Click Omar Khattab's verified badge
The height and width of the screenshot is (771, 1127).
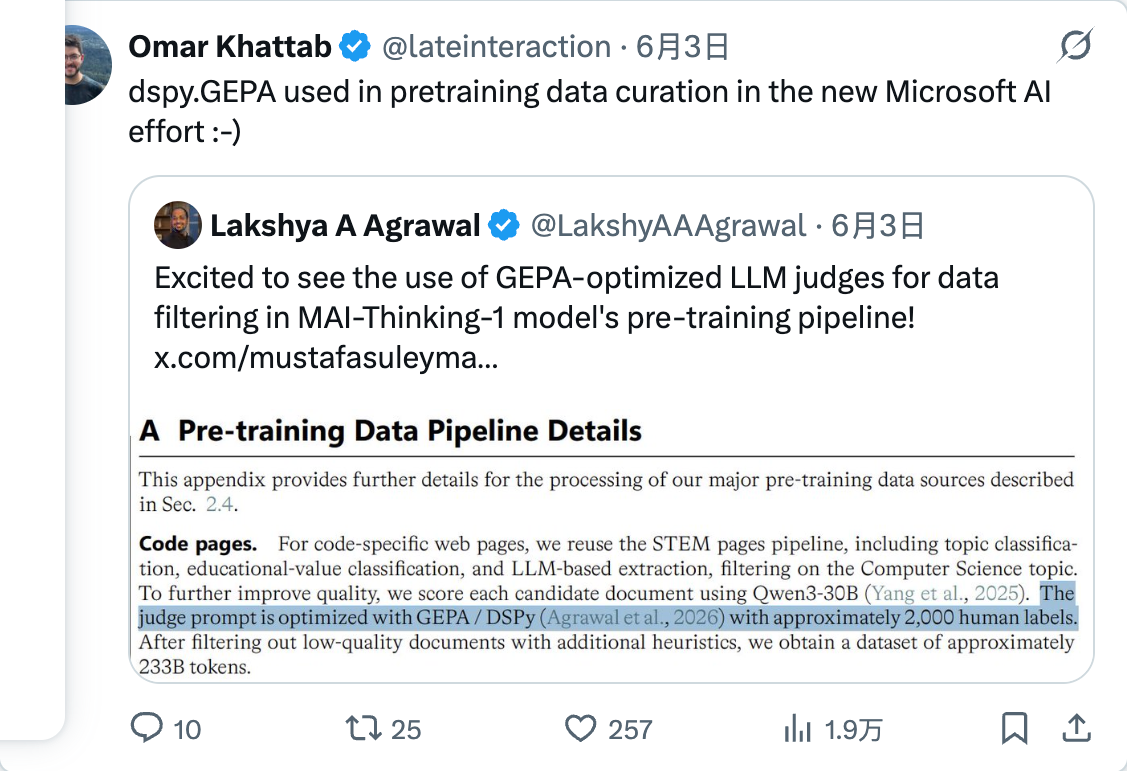coord(354,46)
